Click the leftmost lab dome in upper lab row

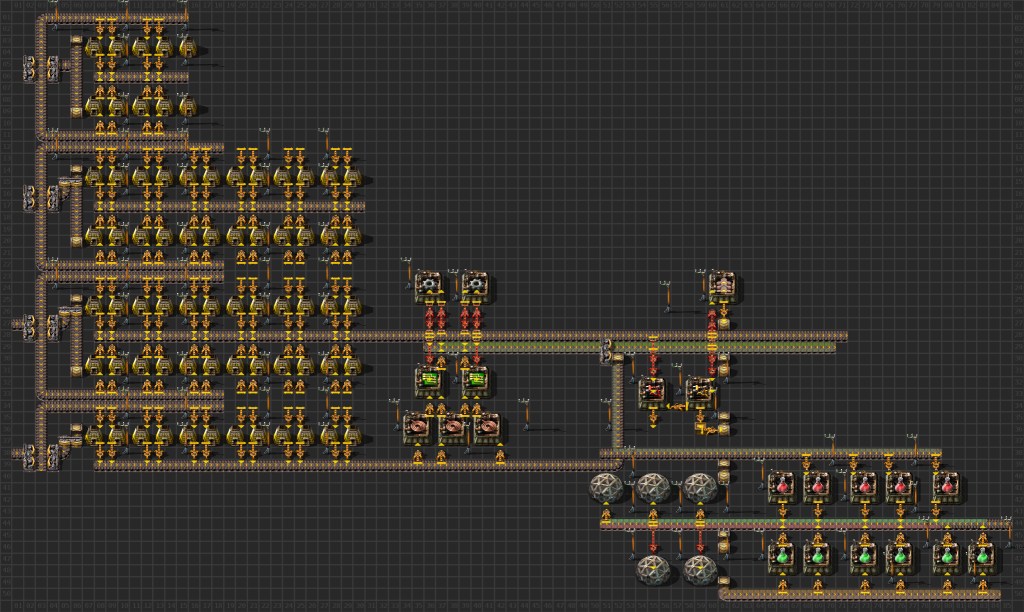click(x=606, y=487)
